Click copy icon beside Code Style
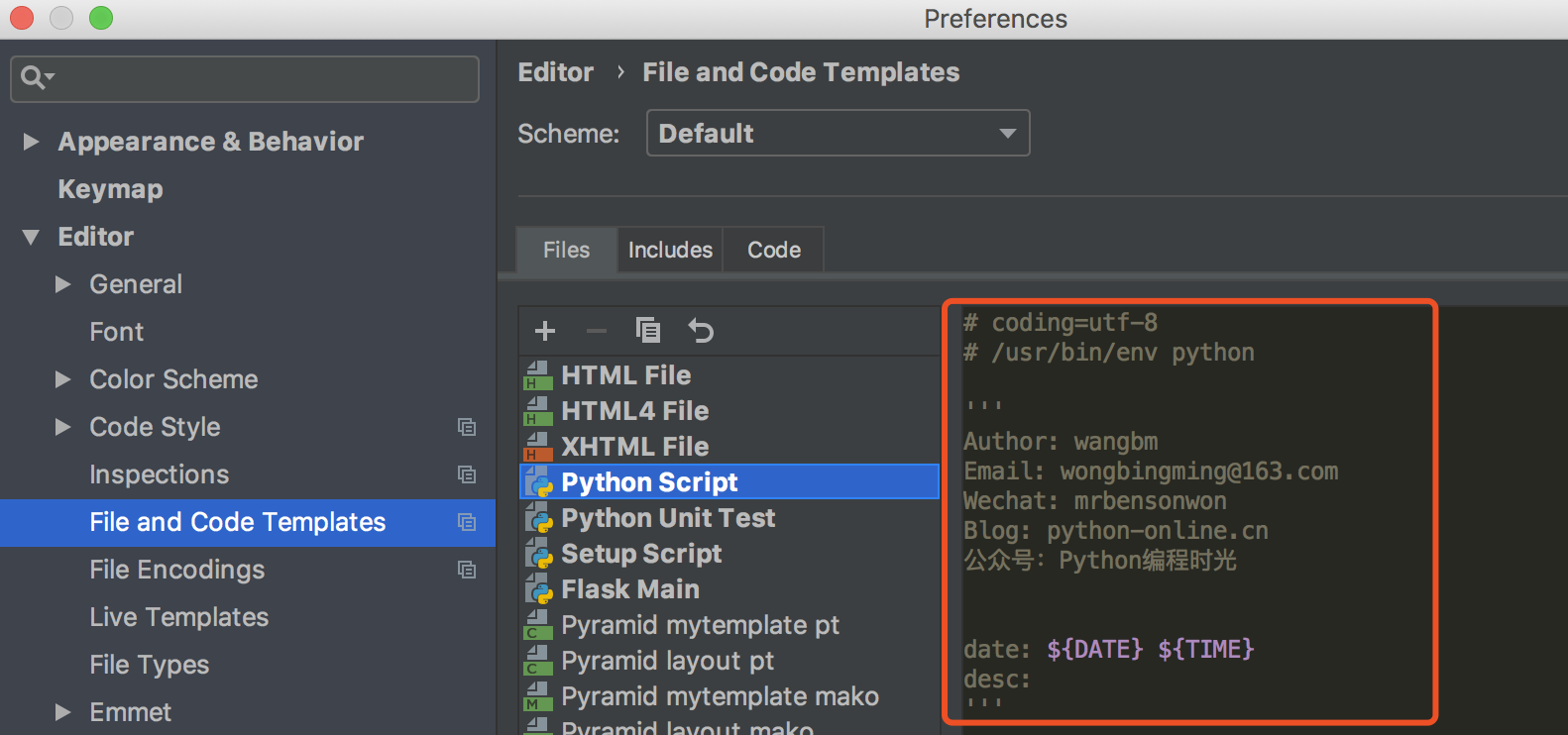The width and height of the screenshot is (1568, 735). [467, 427]
